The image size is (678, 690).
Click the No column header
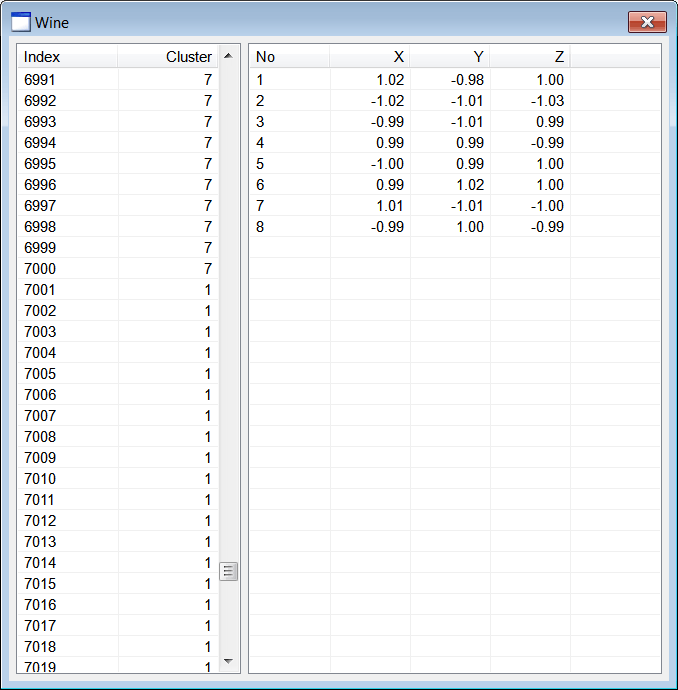click(x=290, y=57)
